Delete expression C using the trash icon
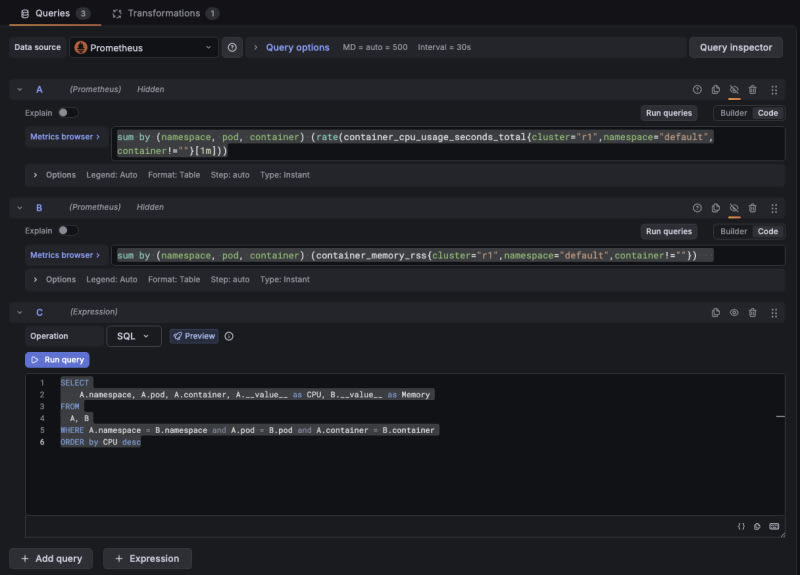The height and width of the screenshot is (575, 800). pos(752,313)
